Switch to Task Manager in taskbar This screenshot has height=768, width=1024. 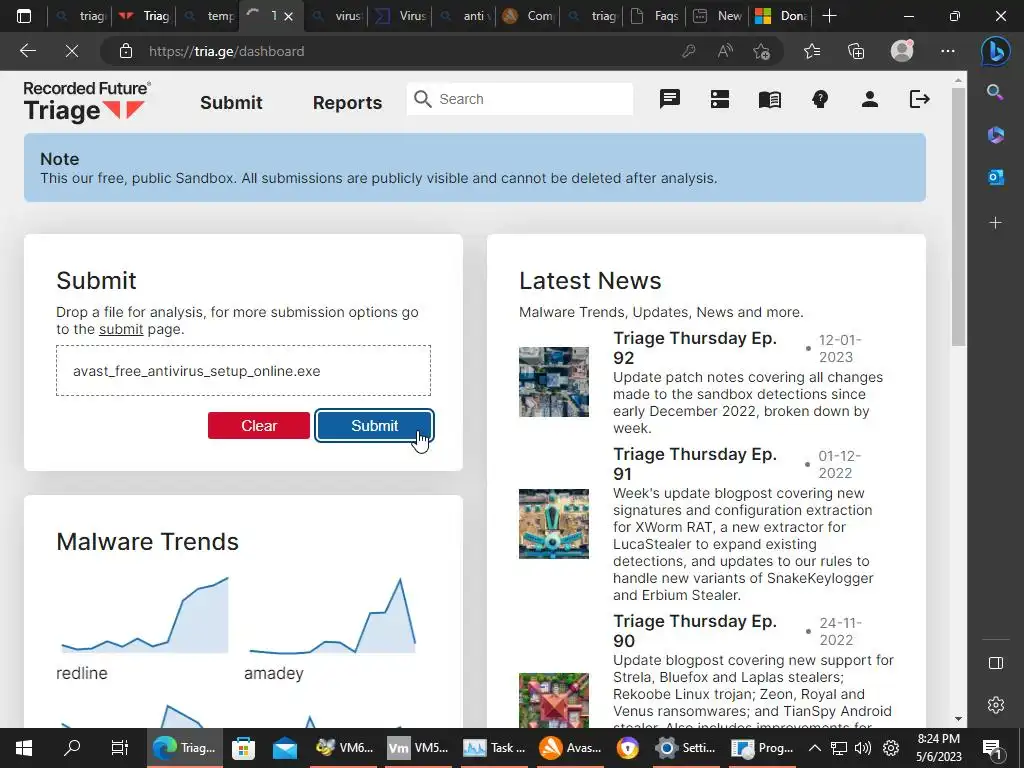494,748
